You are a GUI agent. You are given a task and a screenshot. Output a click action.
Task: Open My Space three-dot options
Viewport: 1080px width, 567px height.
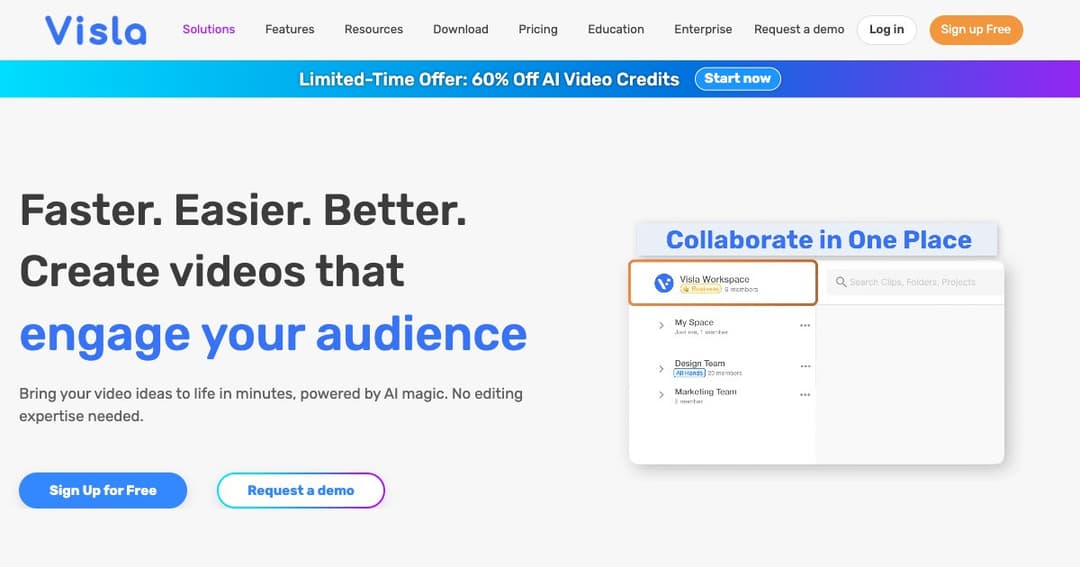[x=805, y=325]
